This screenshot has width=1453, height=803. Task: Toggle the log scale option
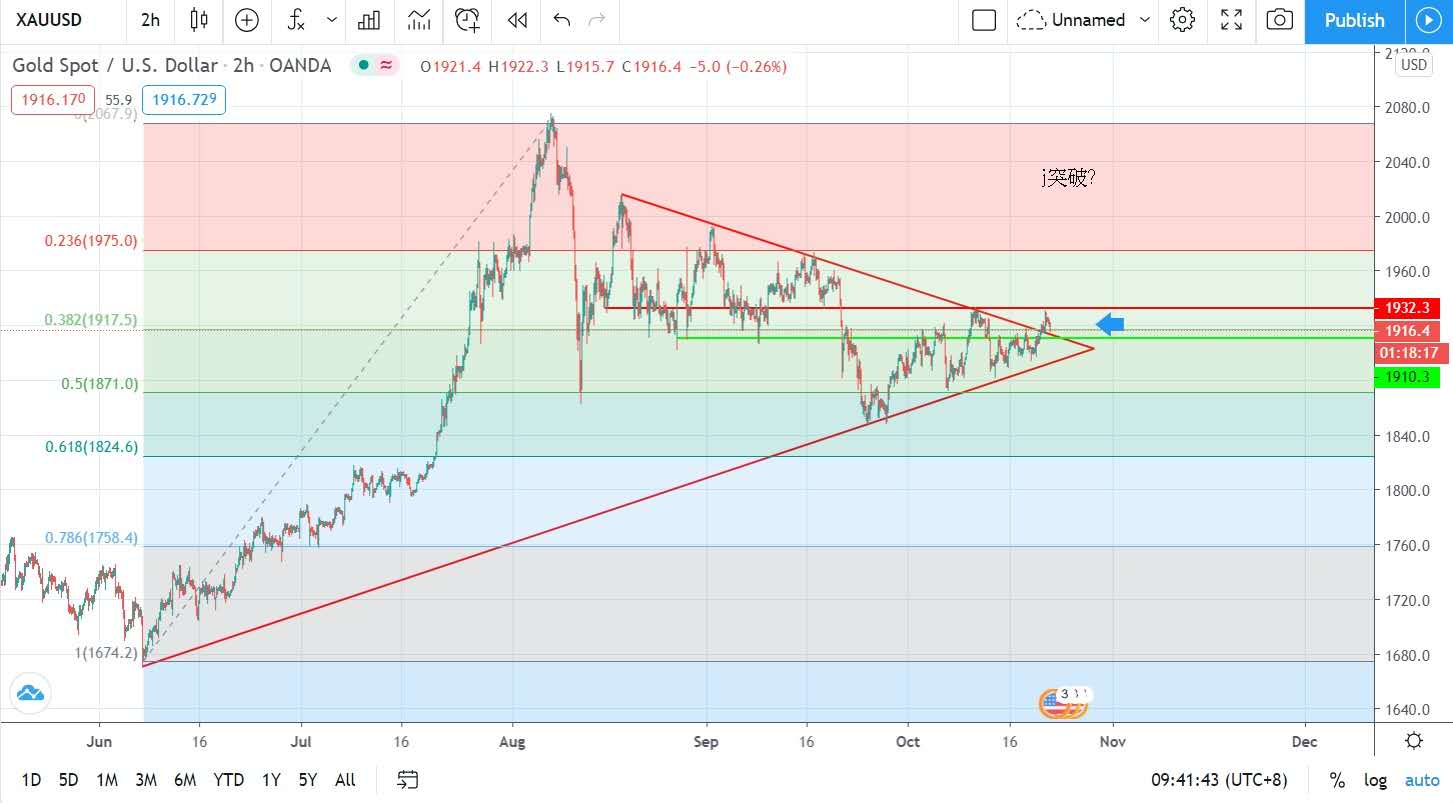[1375, 780]
